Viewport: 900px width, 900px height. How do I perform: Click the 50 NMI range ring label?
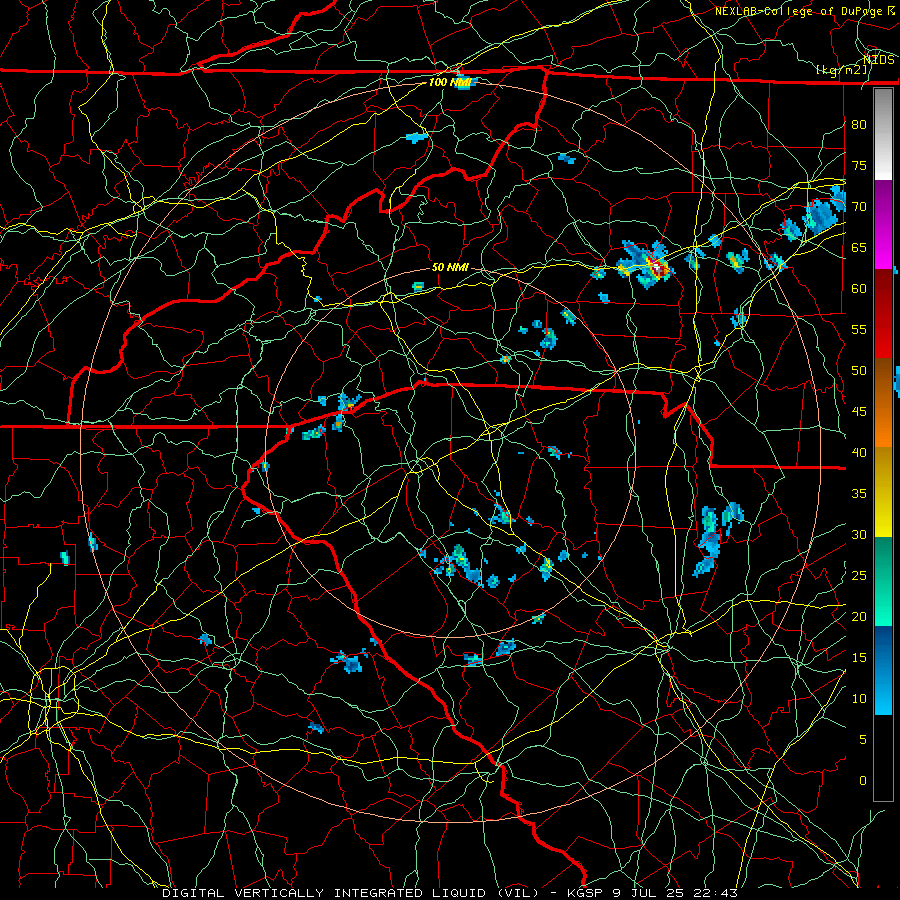449,267
